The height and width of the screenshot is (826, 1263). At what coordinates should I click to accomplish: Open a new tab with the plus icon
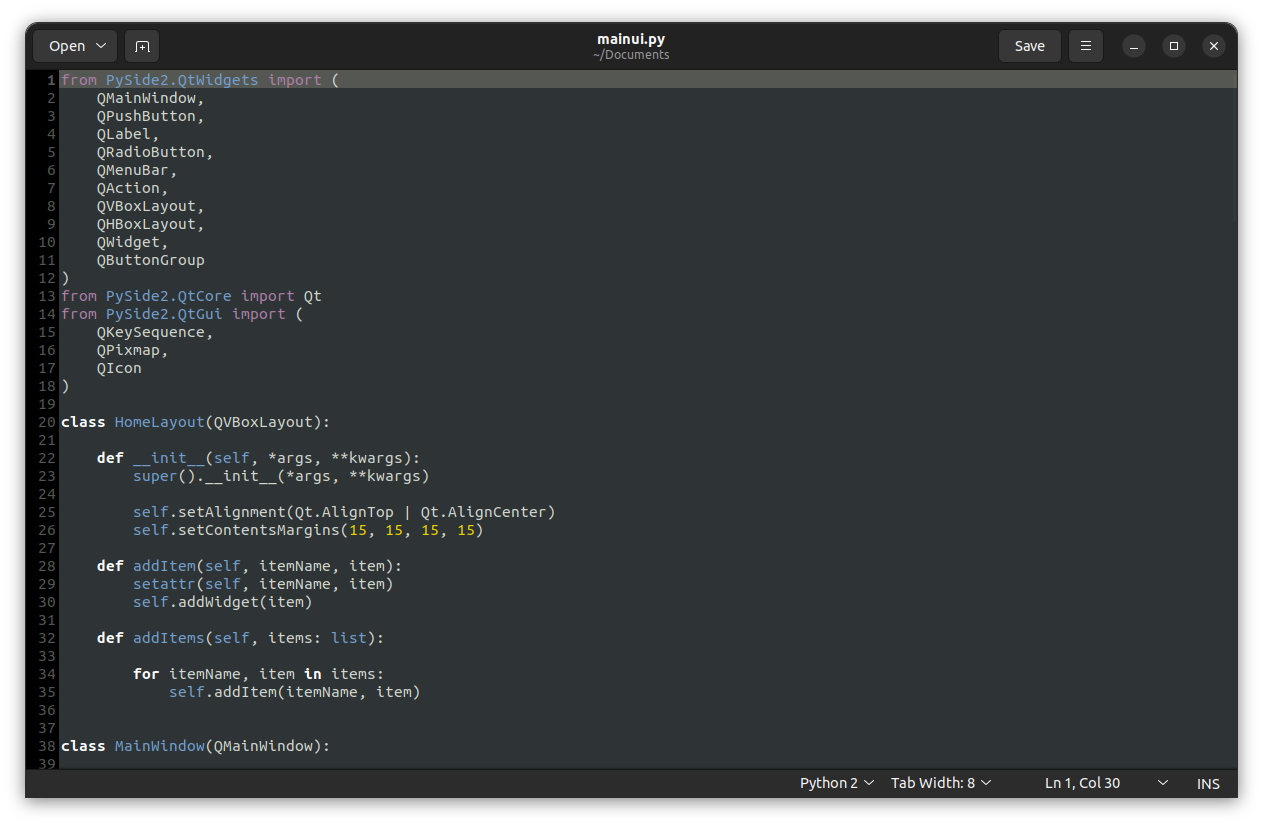(x=141, y=45)
